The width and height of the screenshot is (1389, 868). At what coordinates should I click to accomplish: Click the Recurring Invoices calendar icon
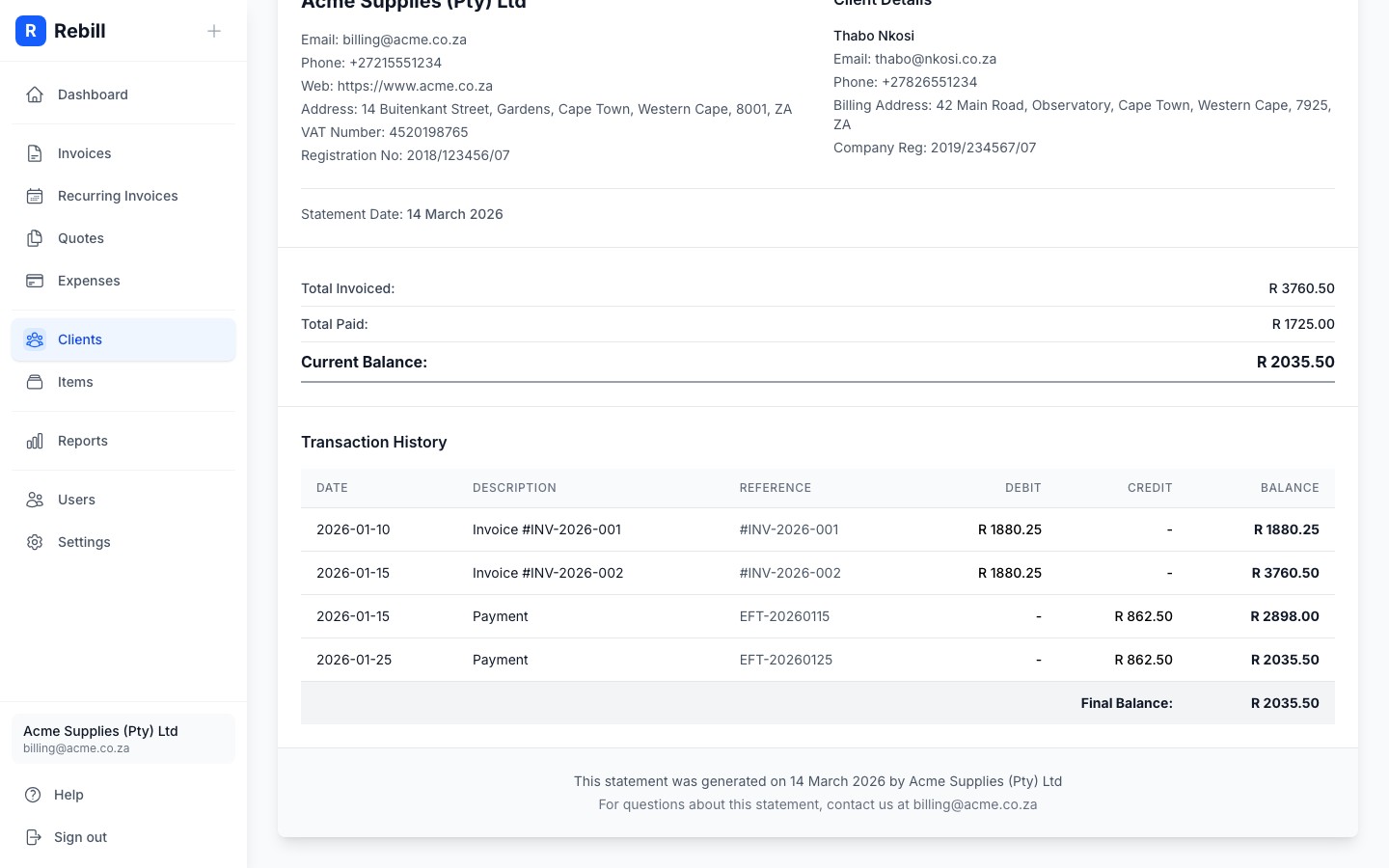point(35,196)
